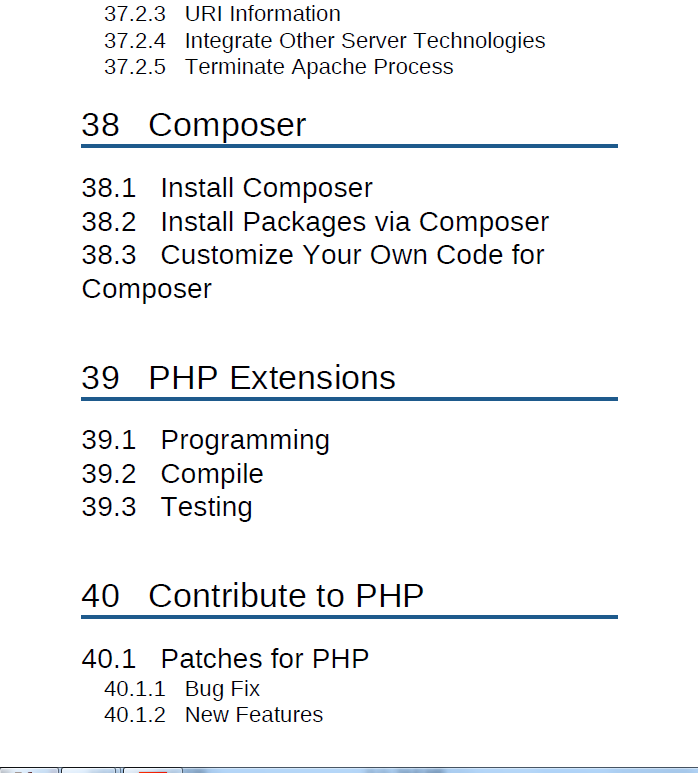The height and width of the screenshot is (773, 698).
Task: Open 39.3 Testing section
Action: (167, 507)
